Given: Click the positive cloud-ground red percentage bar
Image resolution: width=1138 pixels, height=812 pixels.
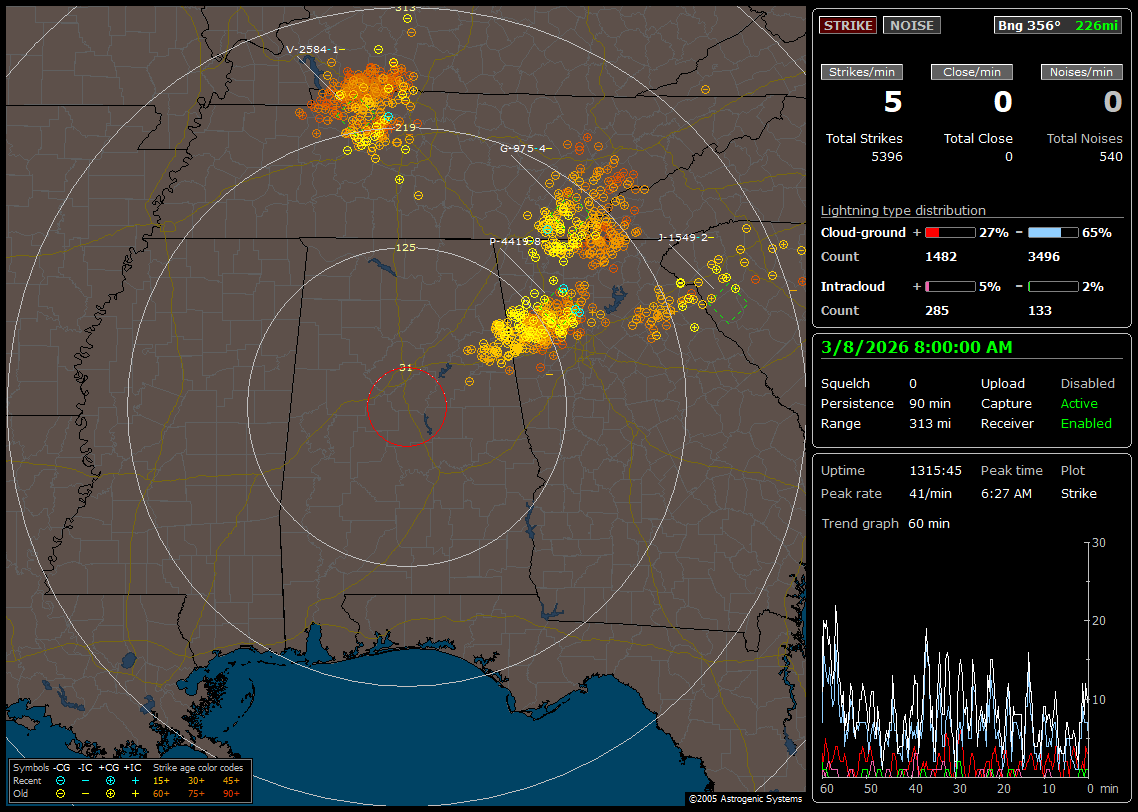Looking at the screenshot, I should coord(949,232).
